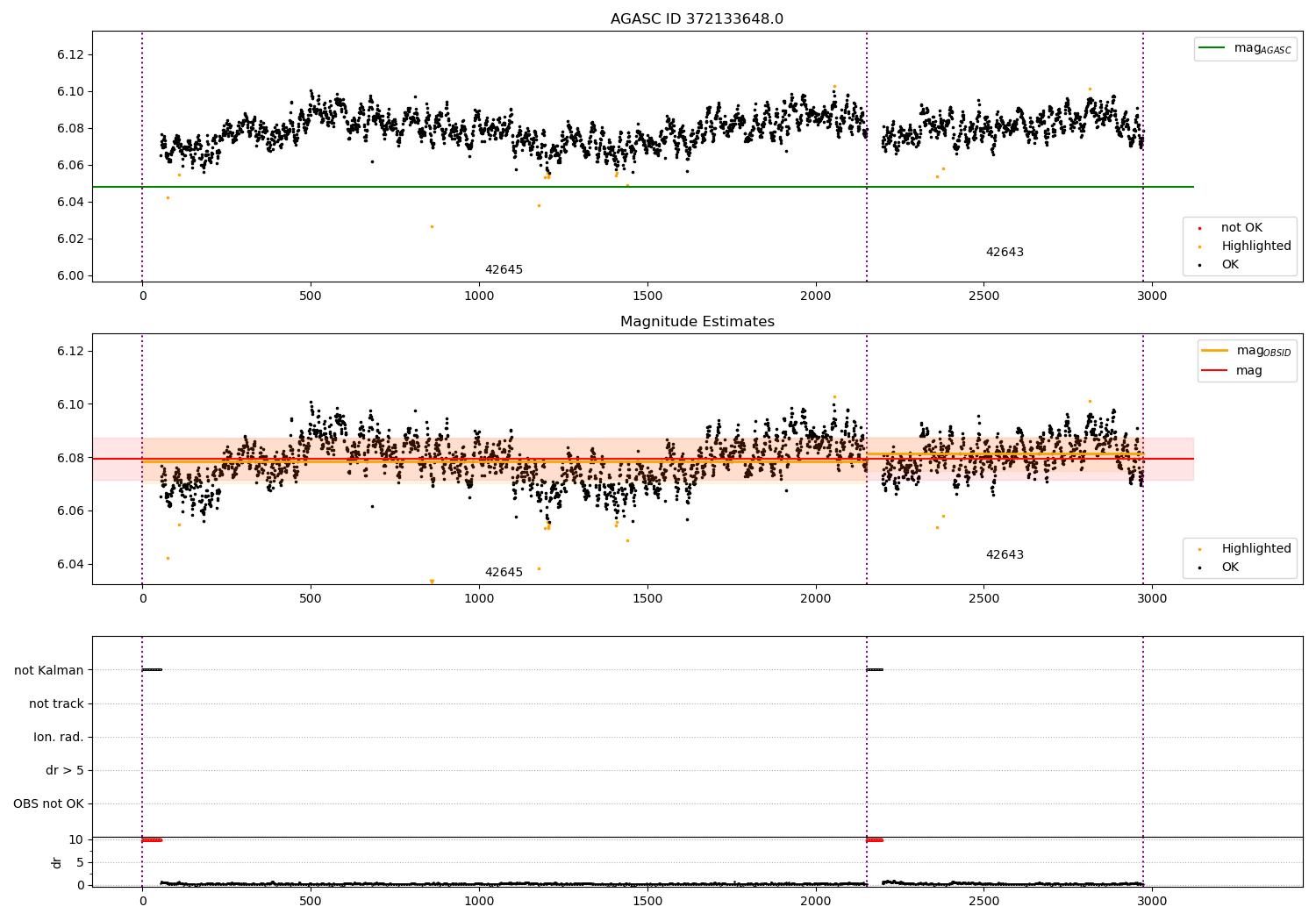This screenshot has width=1316, height=921.
Task: Click lowest orange outlier point in top plot
Action: pyautogui.click(x=432, y=226)
